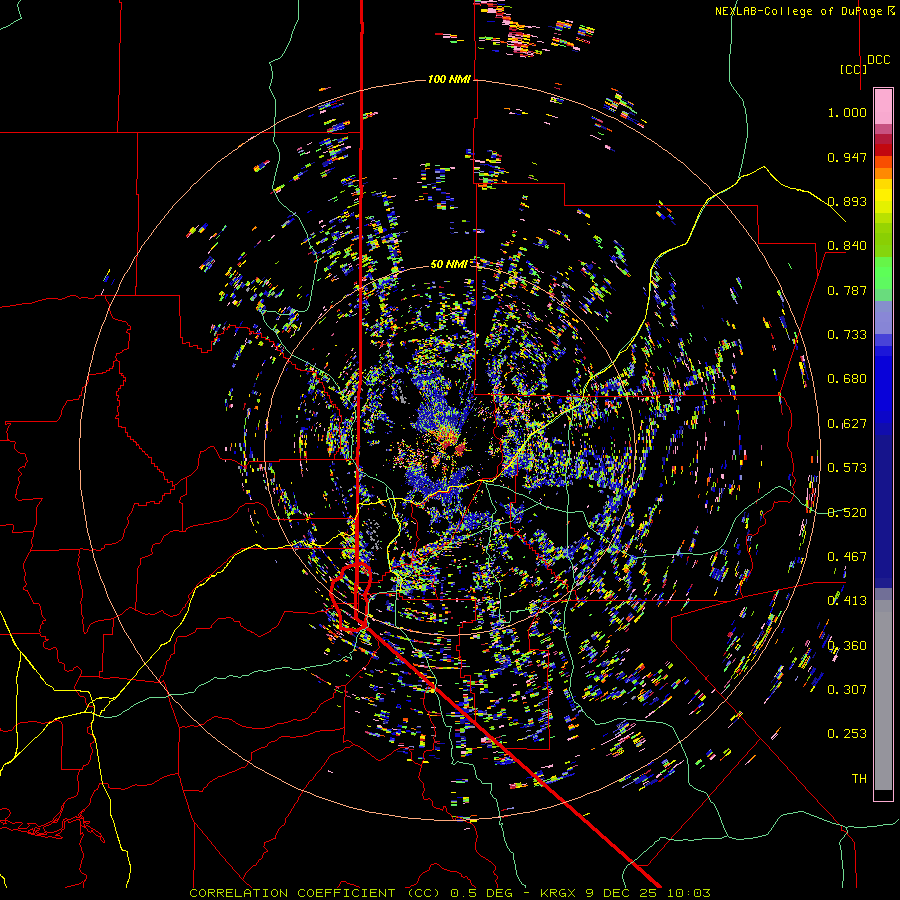Click the 0.680 scale value
This screenshot has width=900, height=900.
coord(847,379)
